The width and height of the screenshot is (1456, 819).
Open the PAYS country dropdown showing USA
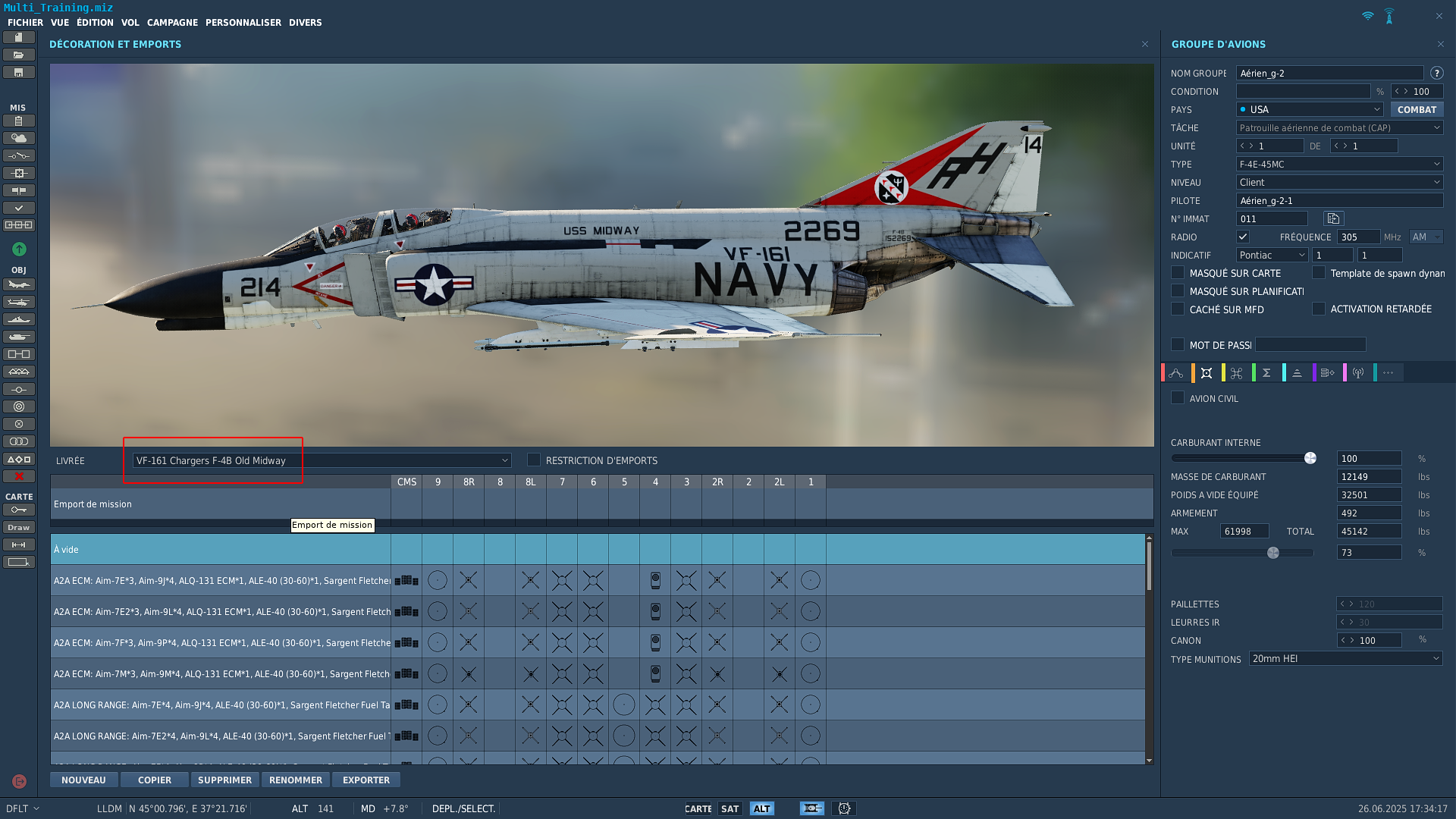1310,109
